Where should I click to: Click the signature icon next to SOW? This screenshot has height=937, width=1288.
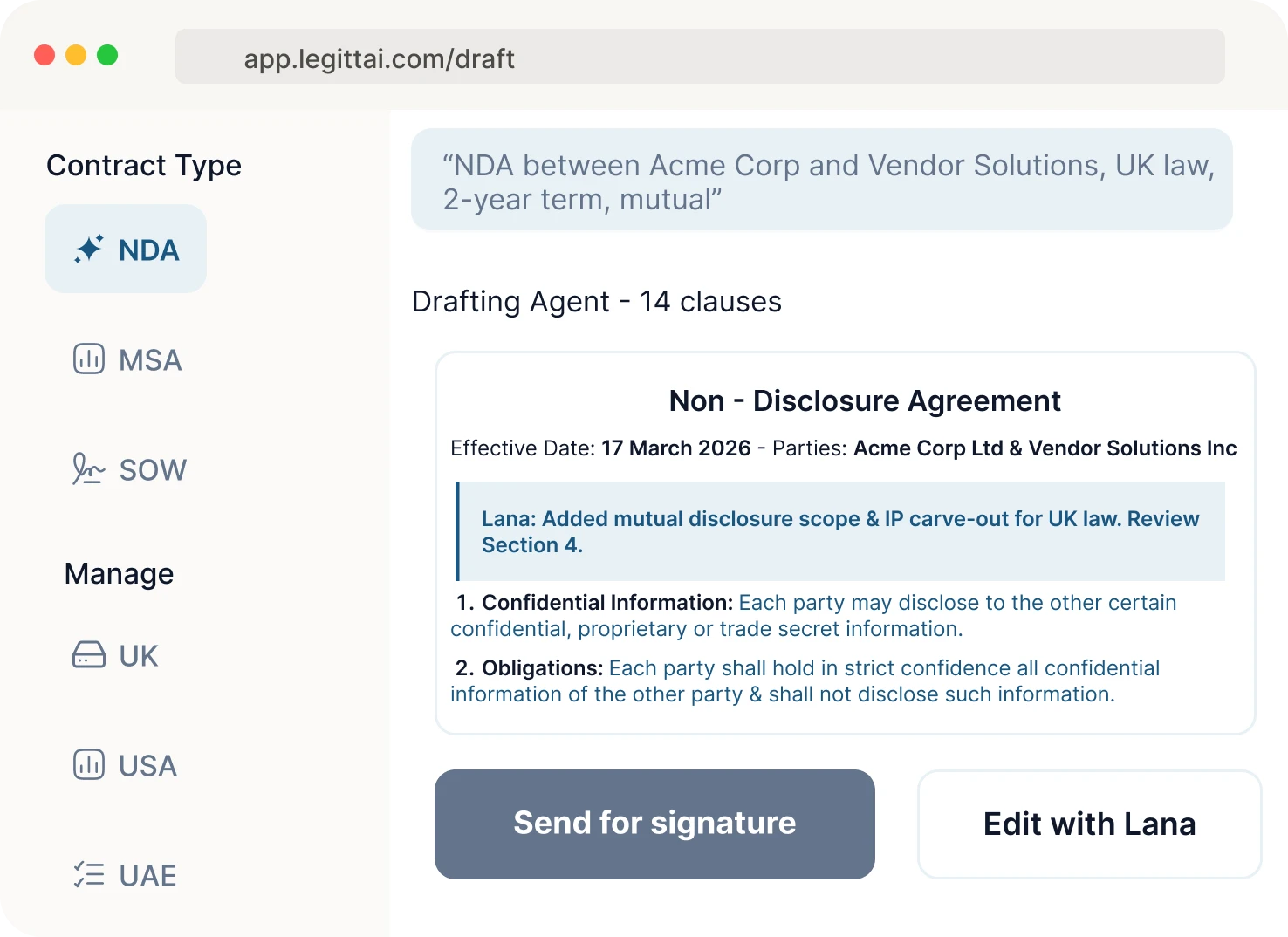pyautogui.click(x=88, y=469)
